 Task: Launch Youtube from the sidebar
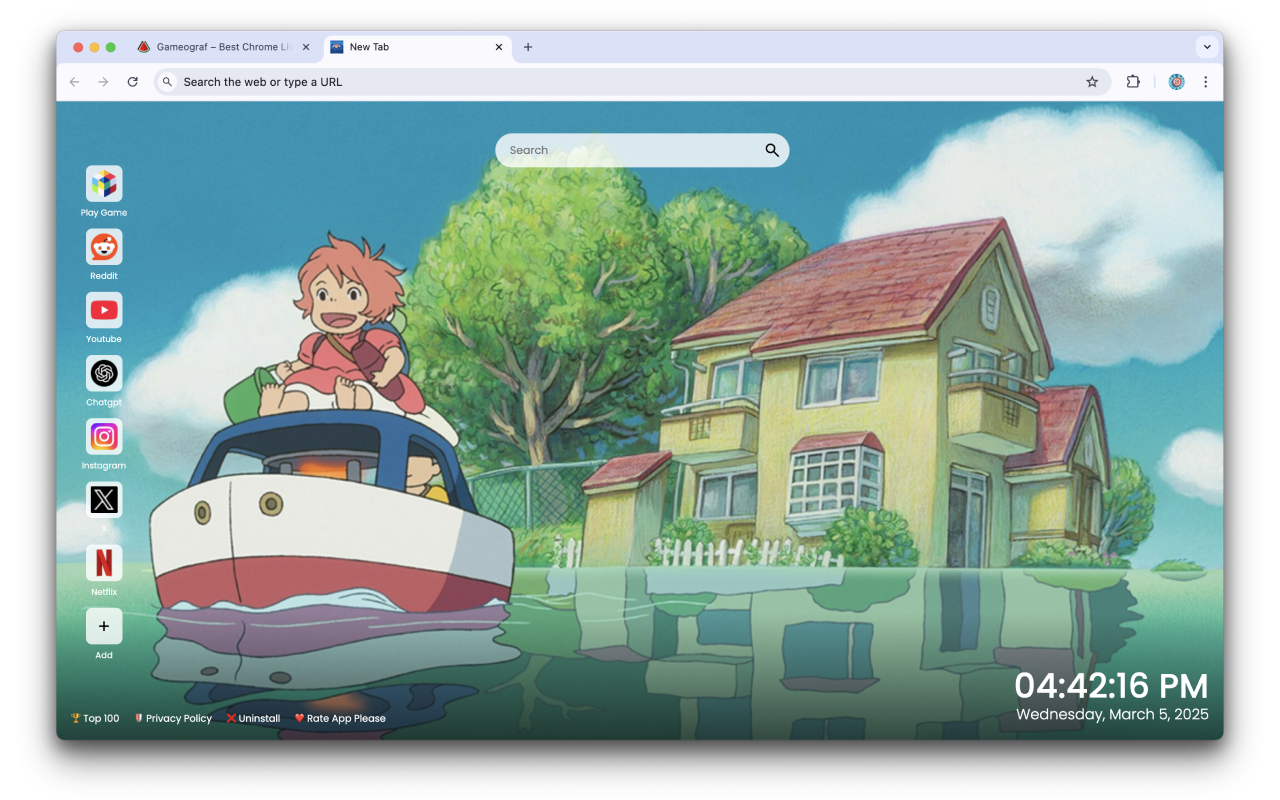(x=103, y=310)
